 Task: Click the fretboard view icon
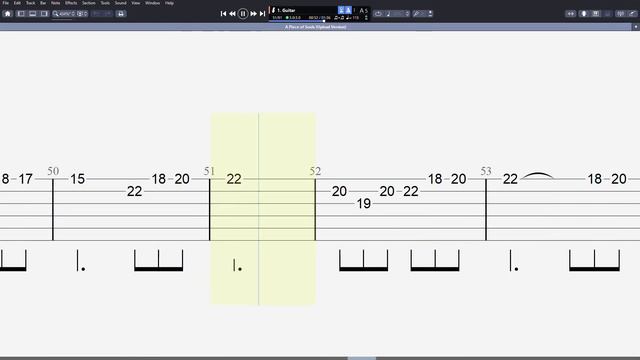click(584, 14)
